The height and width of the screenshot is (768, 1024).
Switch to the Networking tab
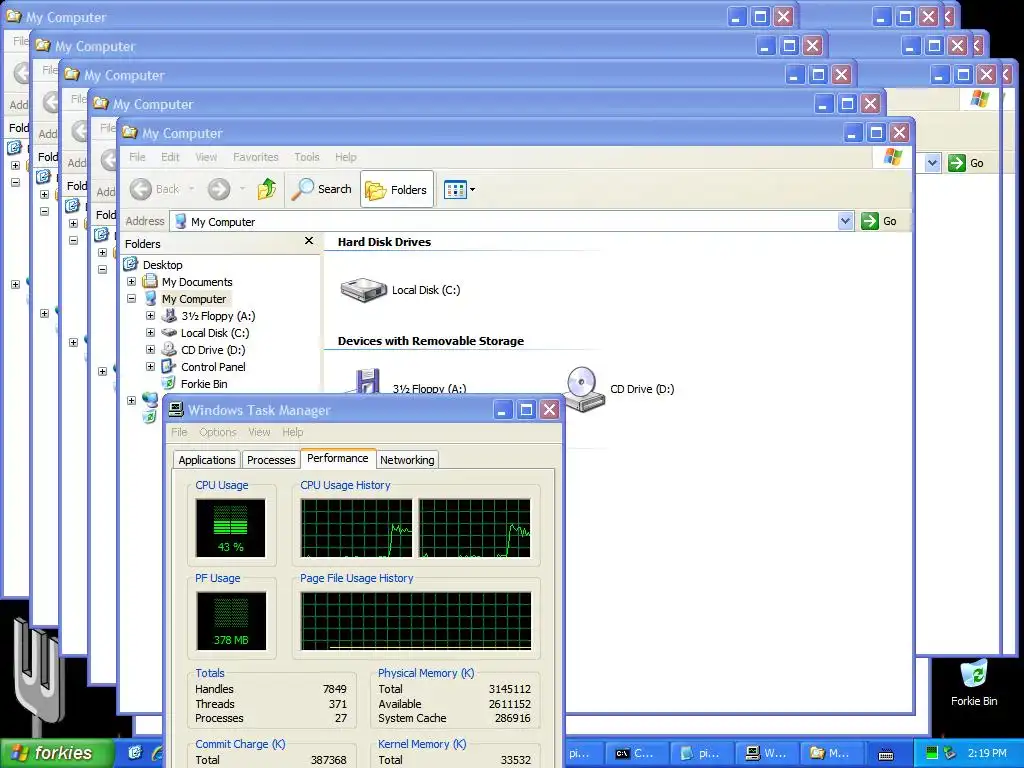point(407,460)
